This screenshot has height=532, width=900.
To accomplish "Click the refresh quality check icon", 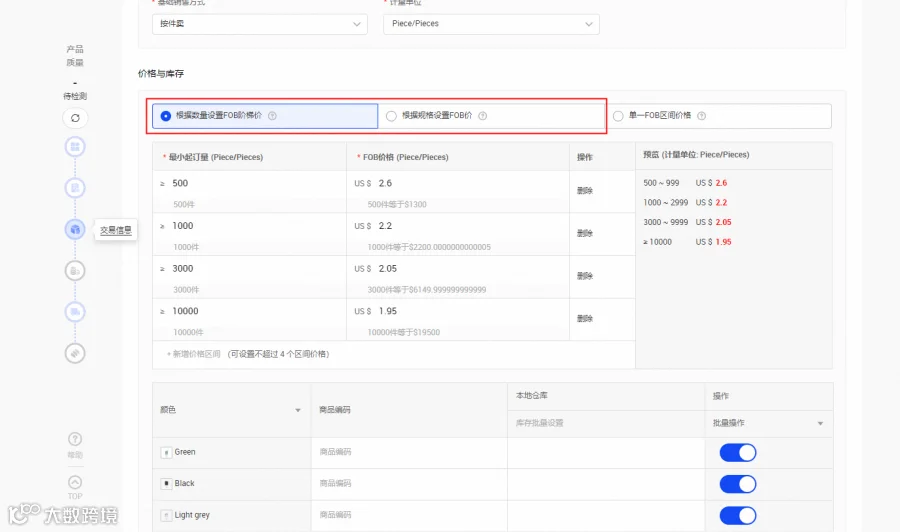I will tap(75, 118).
